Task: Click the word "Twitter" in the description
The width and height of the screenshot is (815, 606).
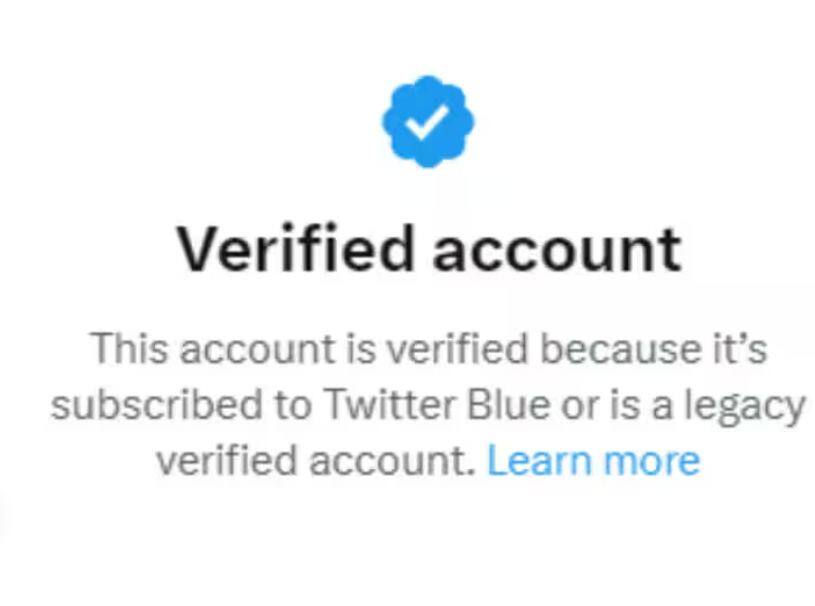Action: pyautogui.click(x=389, y=404)
